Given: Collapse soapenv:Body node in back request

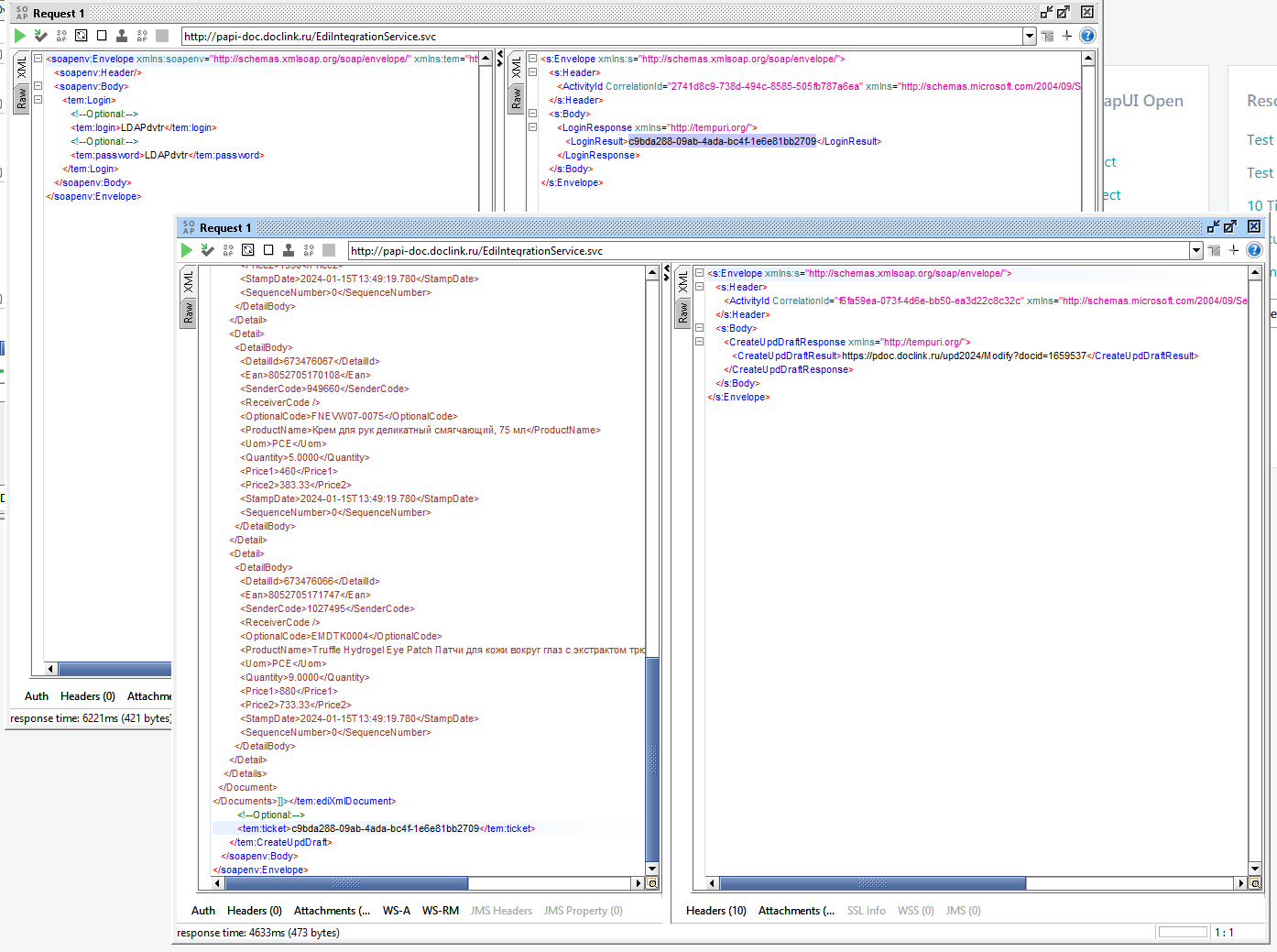Looking at the screenshot, I should pos(38,86).
